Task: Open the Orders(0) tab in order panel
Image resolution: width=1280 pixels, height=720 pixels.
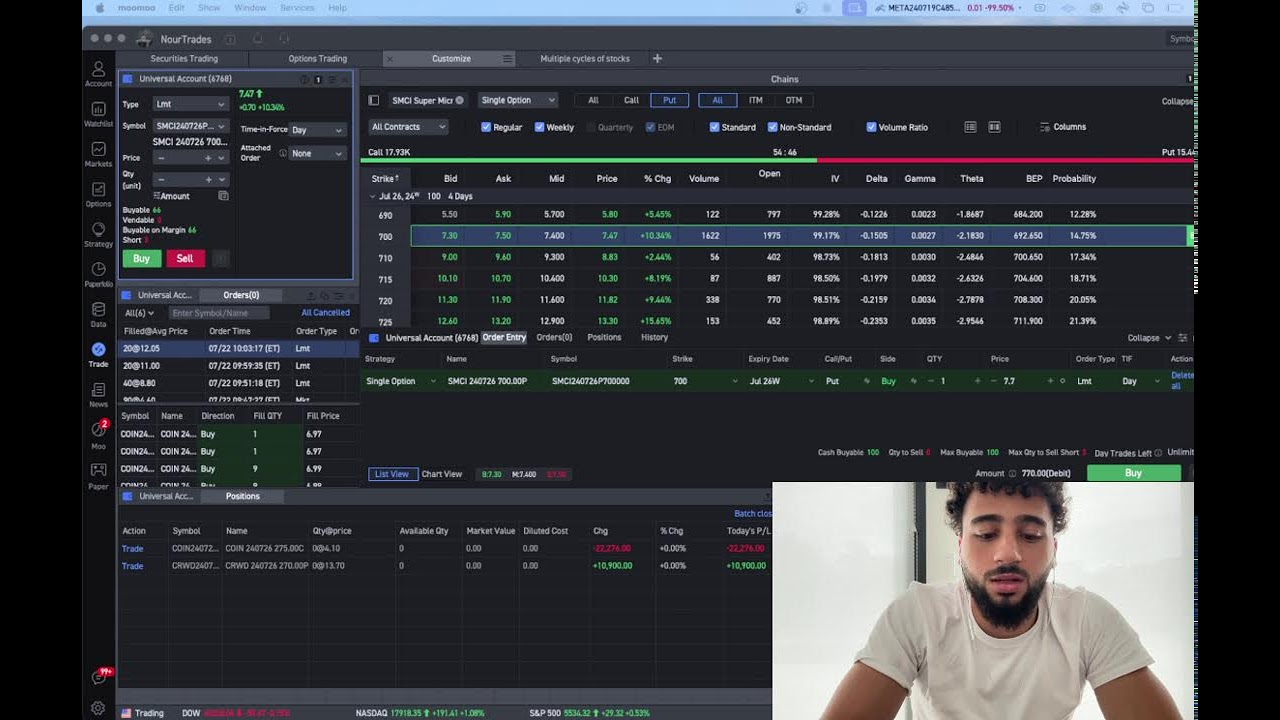Action: (x=554, y=338)
